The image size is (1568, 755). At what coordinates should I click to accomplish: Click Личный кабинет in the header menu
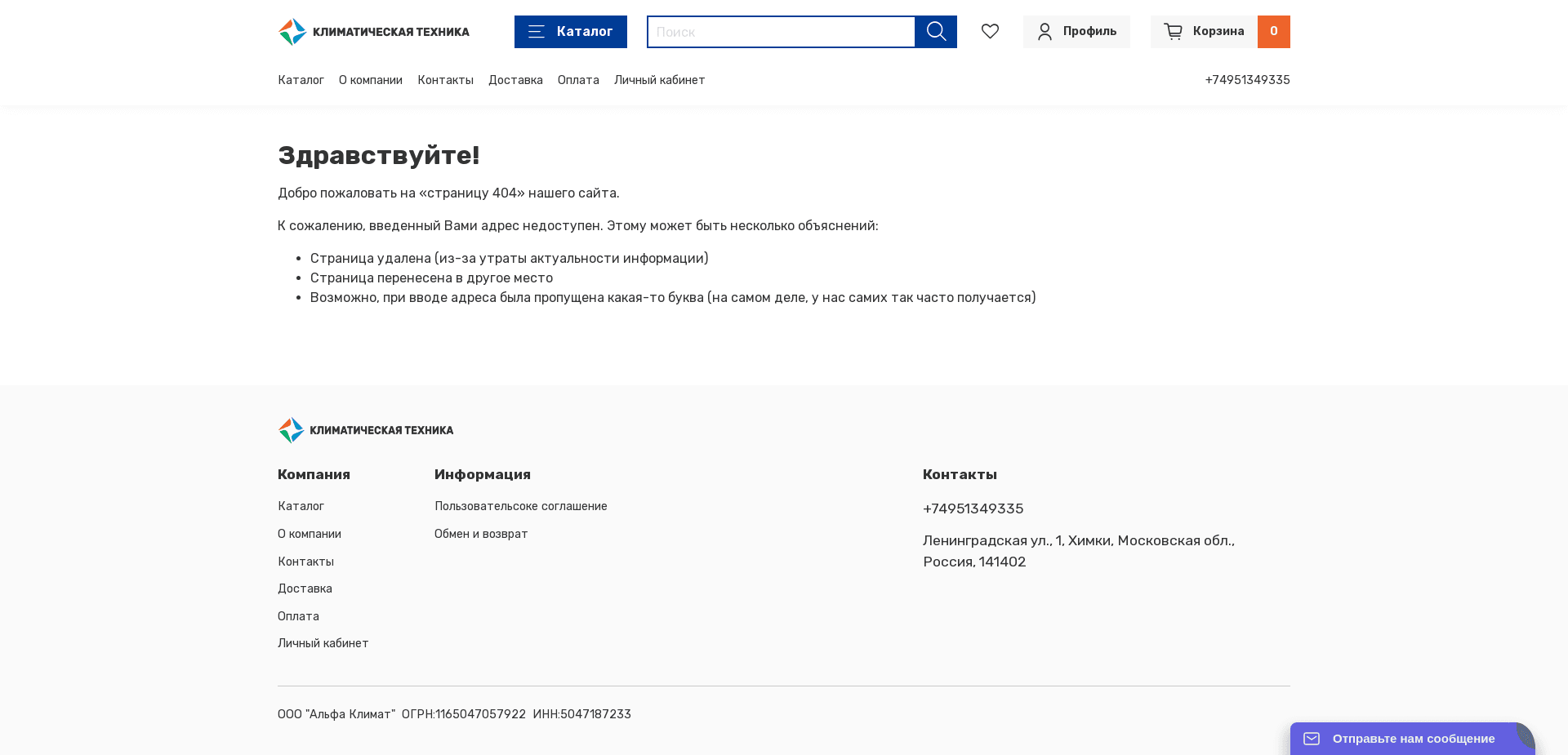click(x=659, y=80)
